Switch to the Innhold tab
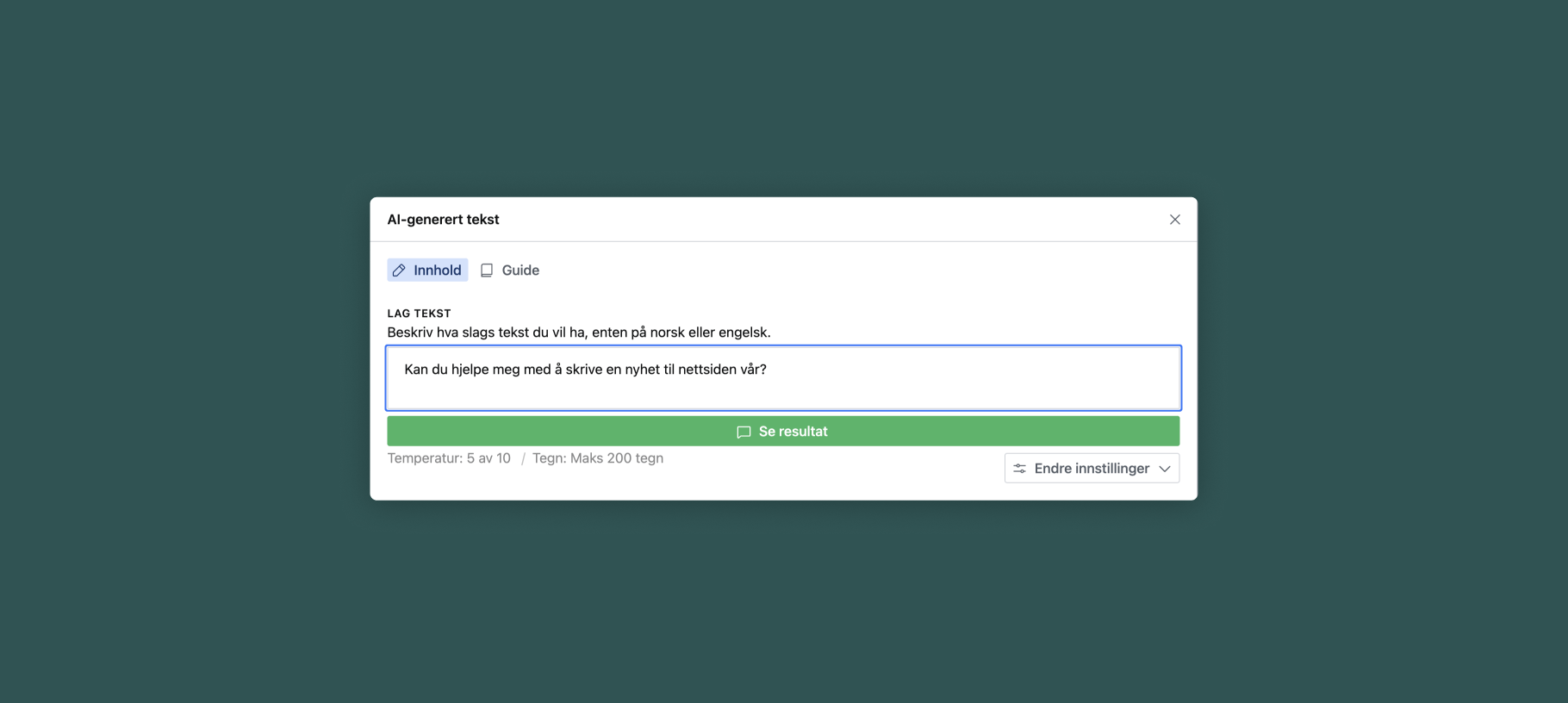The height and width of the screenshot is (703, 1568). [x=427, y=270]
